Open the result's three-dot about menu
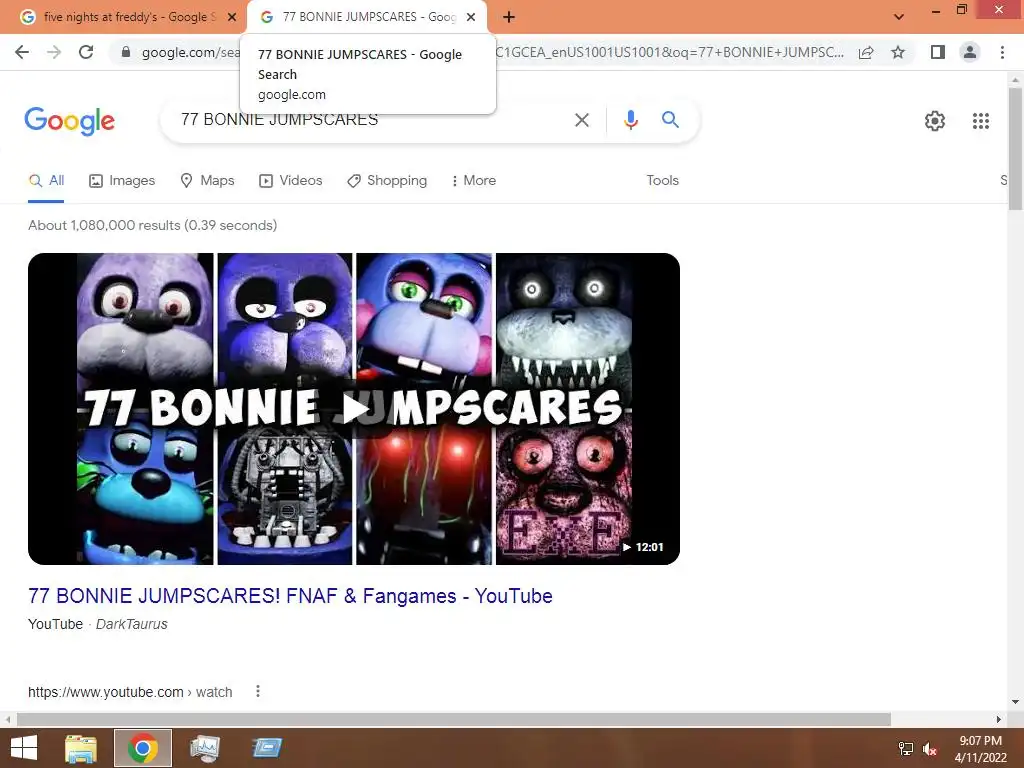This screenshot has width=1024, height=768. [258, 691]
